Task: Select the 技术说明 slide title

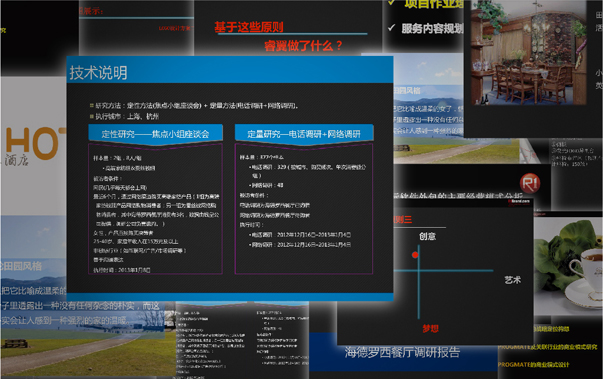Action: pyautogui.click(x=98, y=73)
